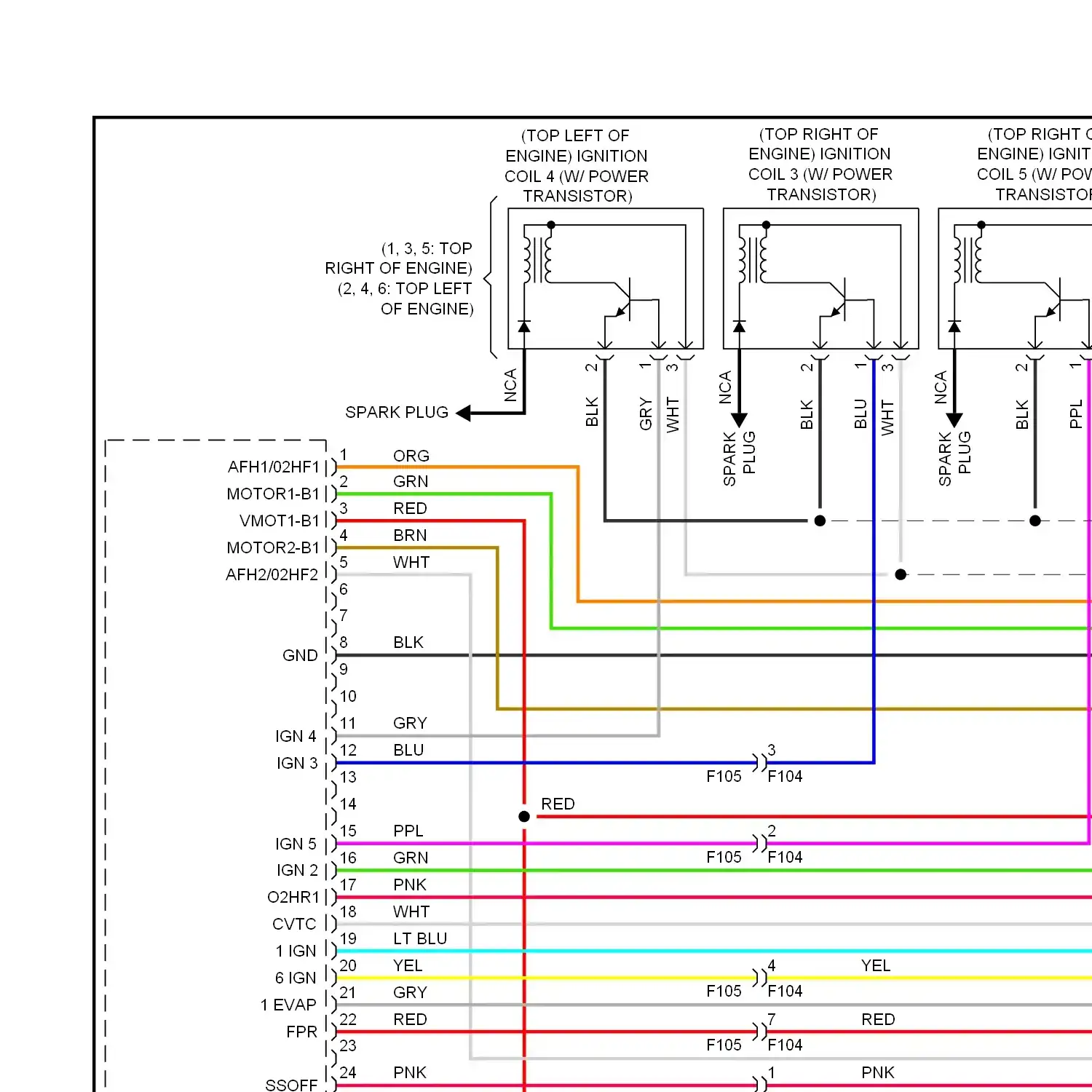1092x1092 pixels.
Task: Click the 'IGN 5' terminal label
Action: (296, 844)
